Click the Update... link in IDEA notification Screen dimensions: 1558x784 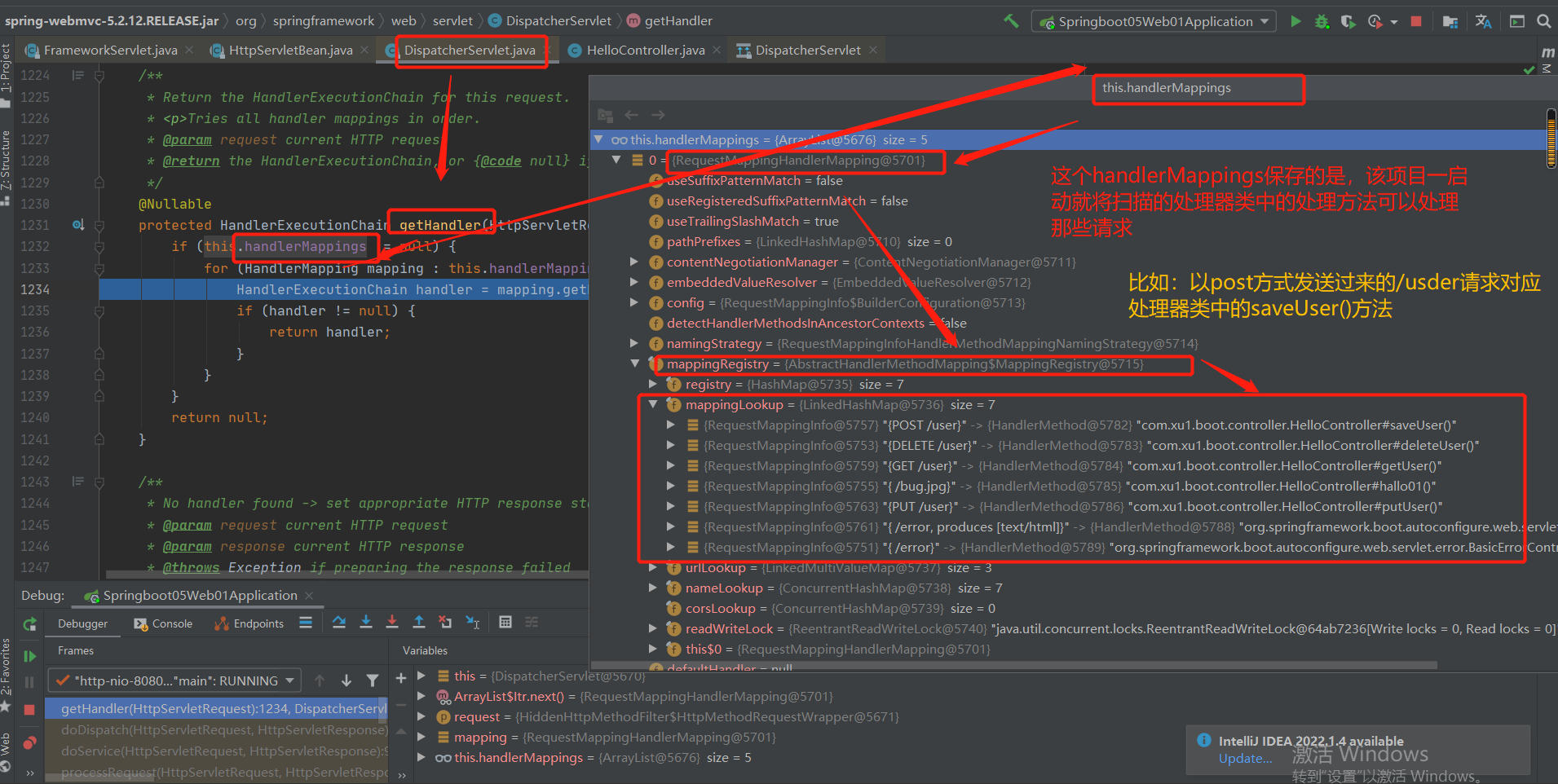click(1245, 759)
